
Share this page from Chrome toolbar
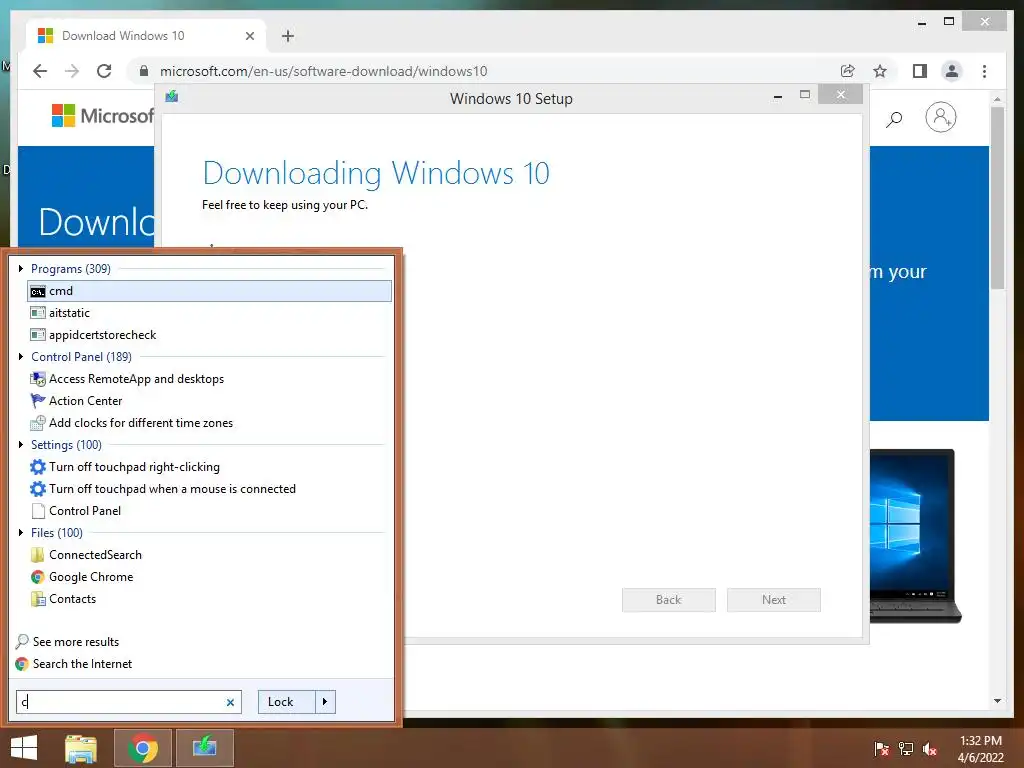tap(848, 71)
